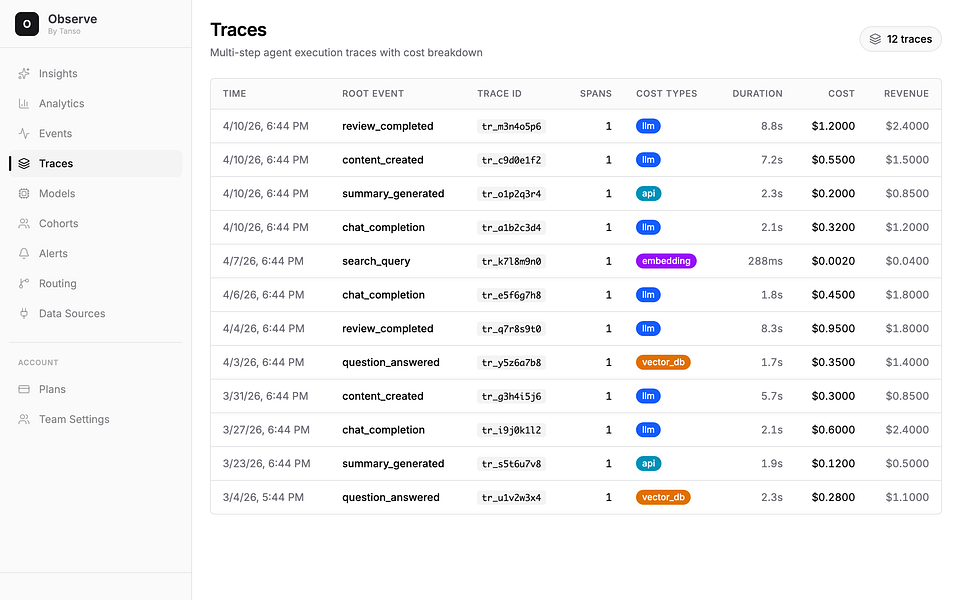Click the 288ms duration value
960x600 pixels.
[x=765, y=261]
